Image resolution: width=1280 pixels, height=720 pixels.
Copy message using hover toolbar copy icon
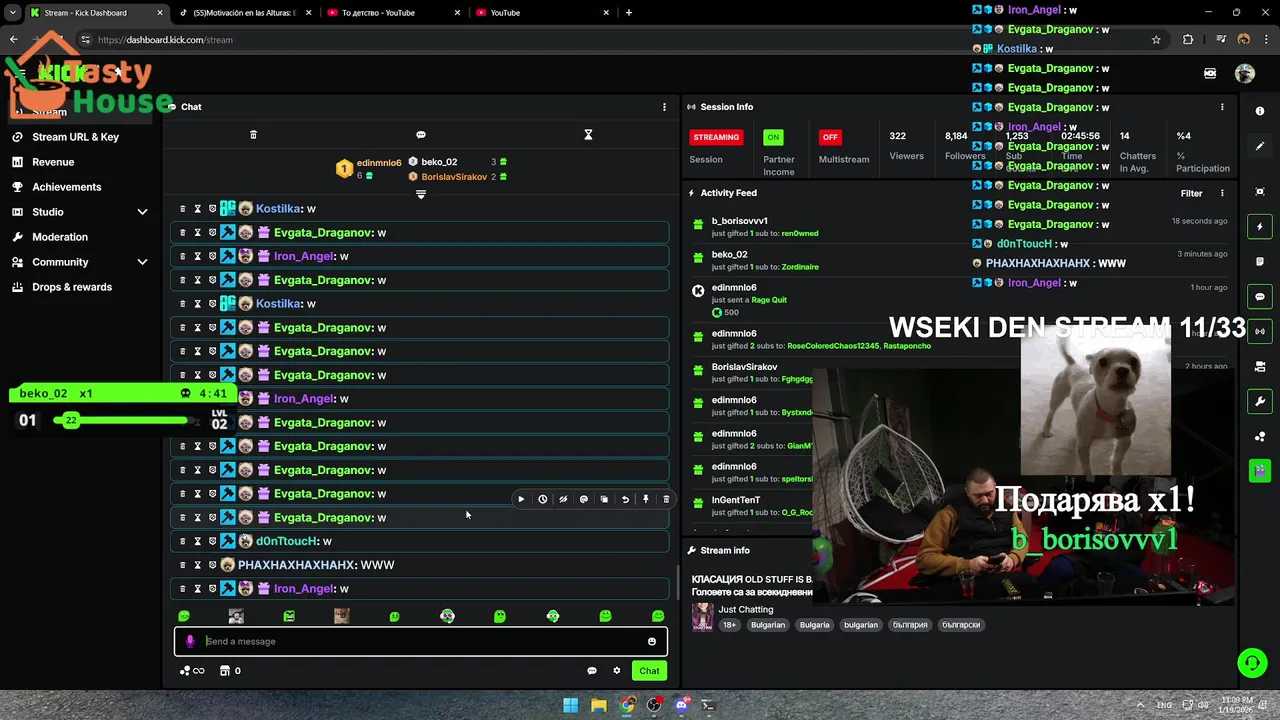604,499
